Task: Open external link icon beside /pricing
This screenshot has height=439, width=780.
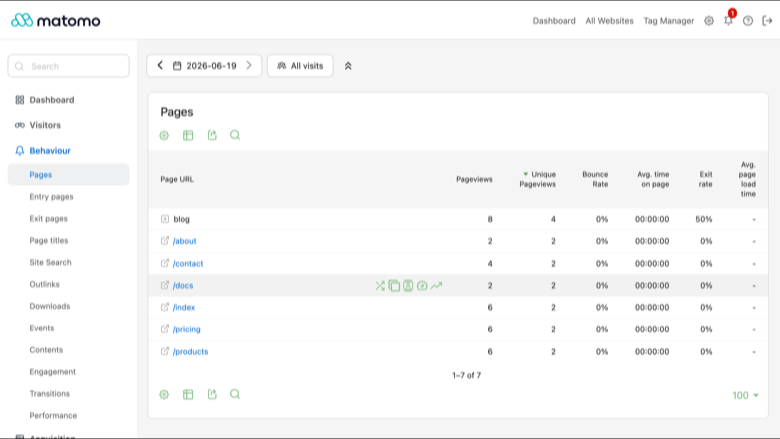Action: point(165,329)
